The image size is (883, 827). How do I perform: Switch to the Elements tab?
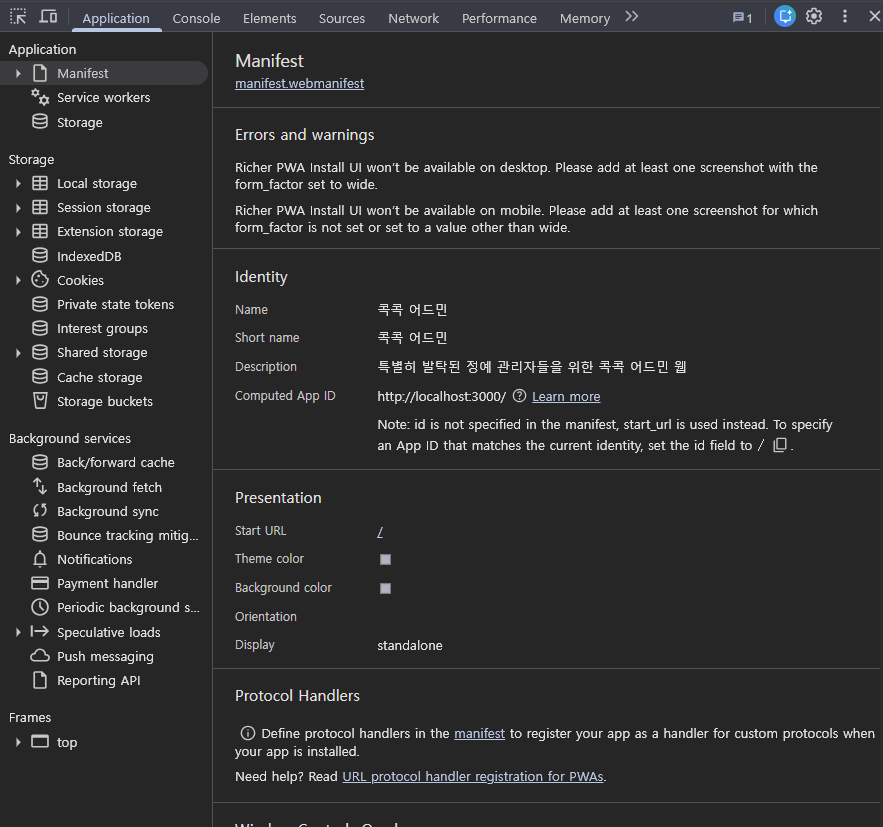click(x=269, y=18)
